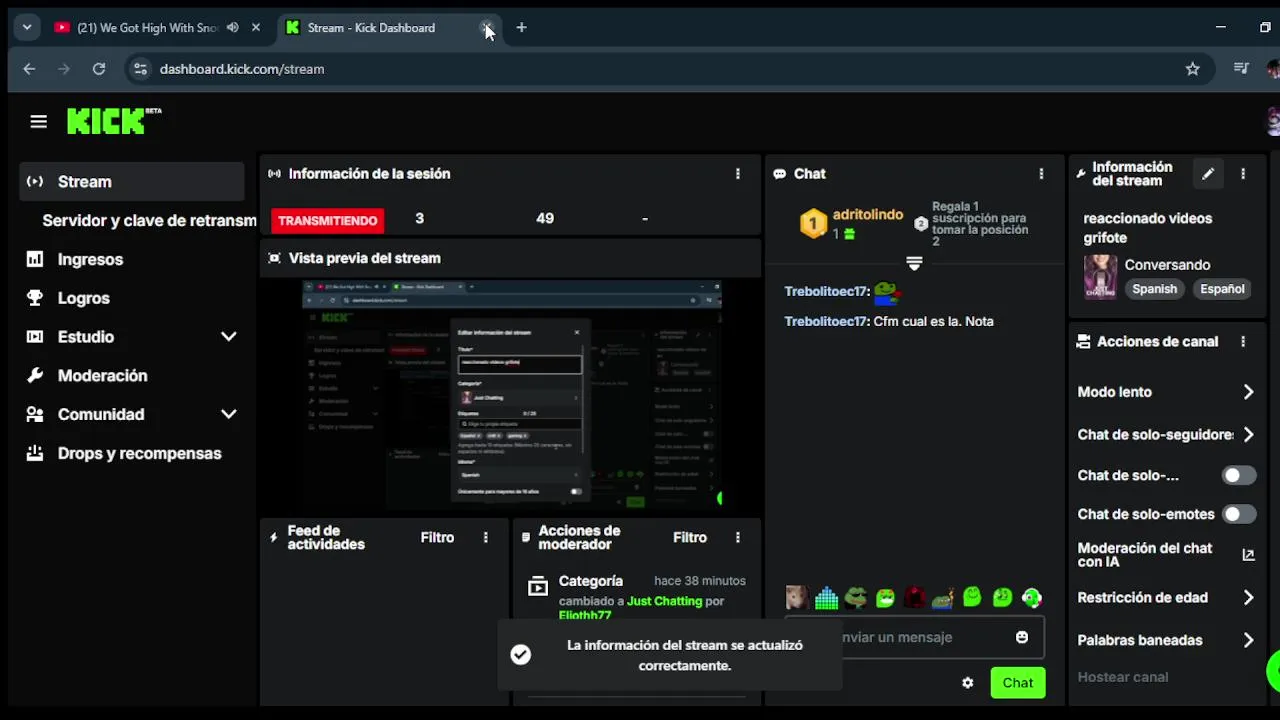1280x720 pixels.
Task: Toggle Chat de solo-... switch
Action: 1239,476
